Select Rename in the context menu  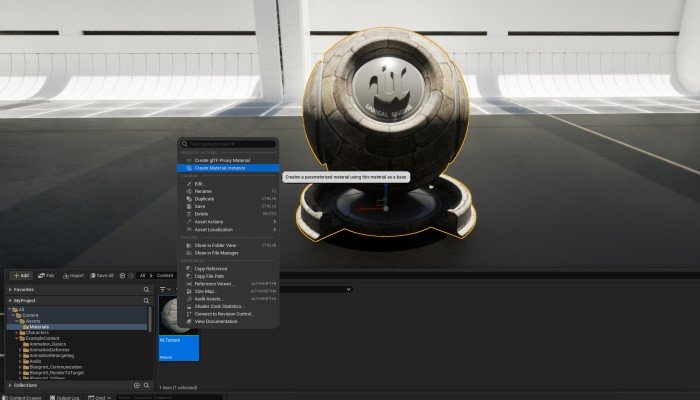[x=228, y=191]
